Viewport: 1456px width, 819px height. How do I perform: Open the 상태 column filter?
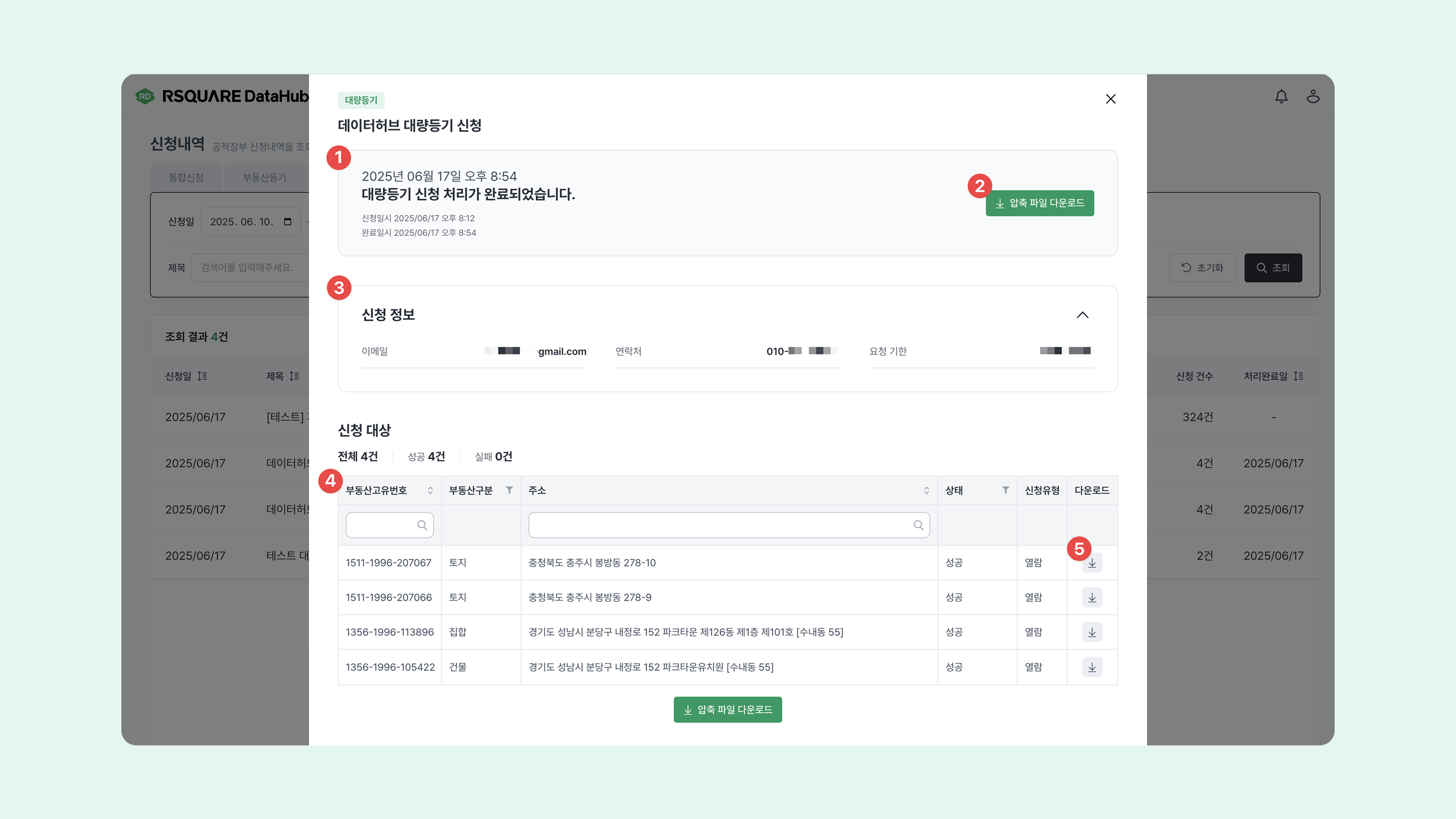[x=1006, y=490]
